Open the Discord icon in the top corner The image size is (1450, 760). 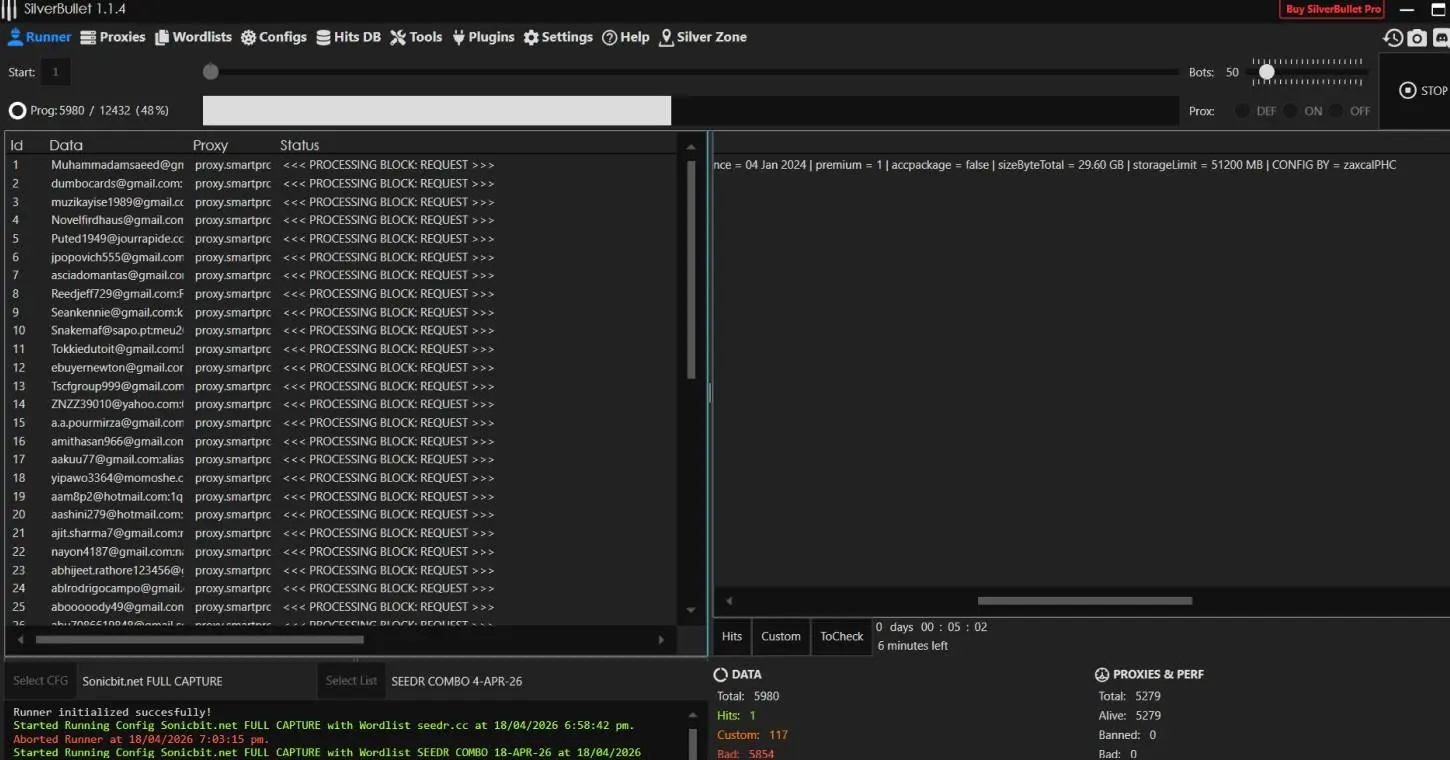point(1441,38)
